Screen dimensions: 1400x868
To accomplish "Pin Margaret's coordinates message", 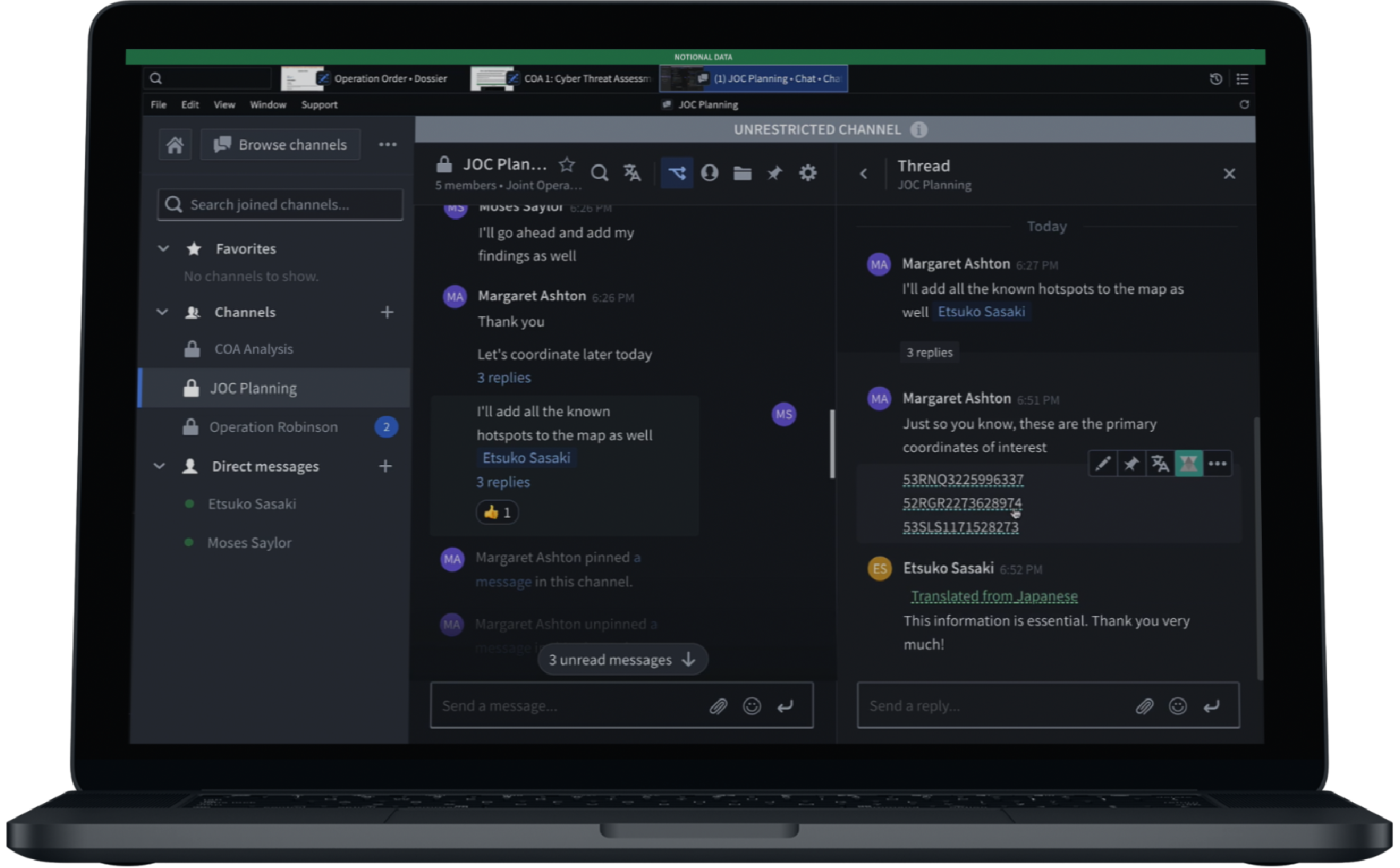I will pos(1131,463).
